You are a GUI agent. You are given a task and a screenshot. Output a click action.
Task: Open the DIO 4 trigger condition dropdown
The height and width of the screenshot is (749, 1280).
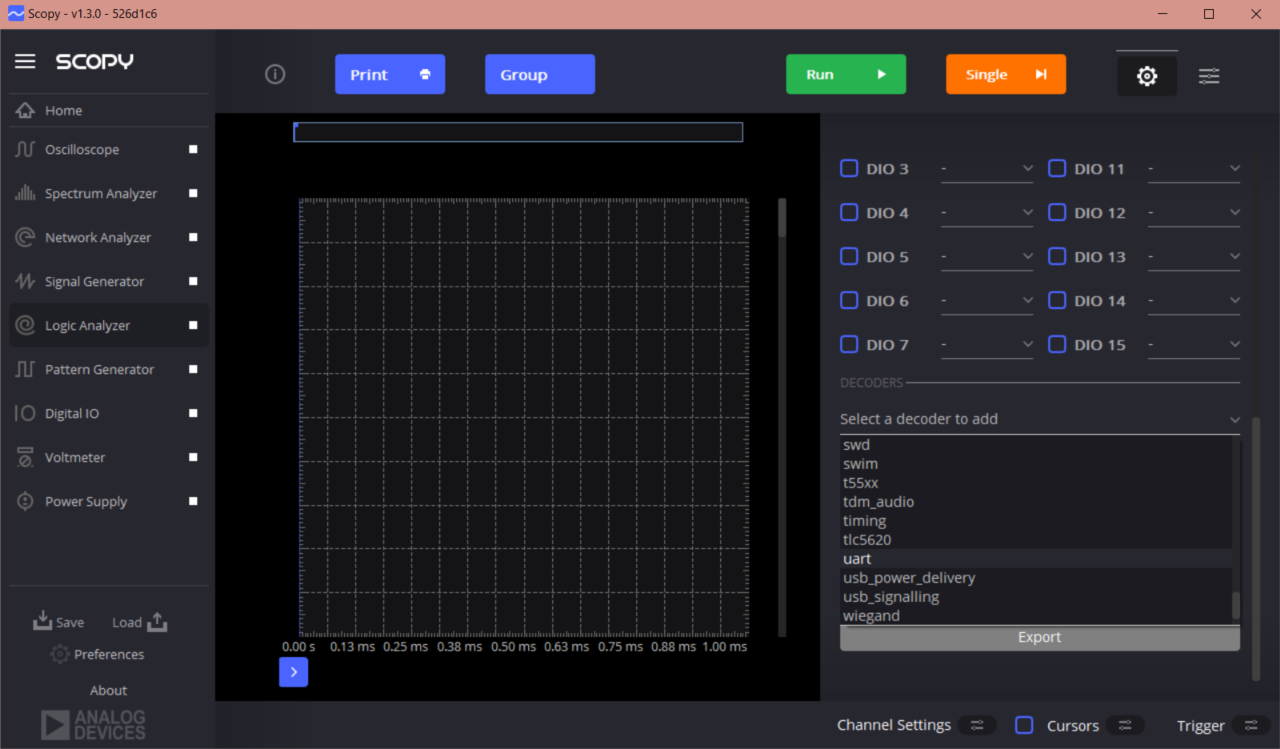[987, 212]
